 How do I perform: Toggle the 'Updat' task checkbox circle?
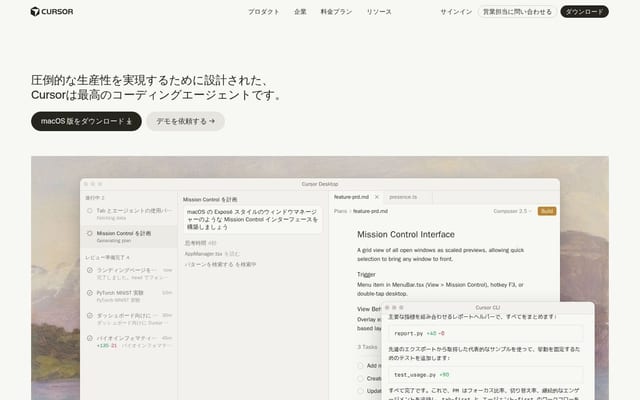pos(360,391)
